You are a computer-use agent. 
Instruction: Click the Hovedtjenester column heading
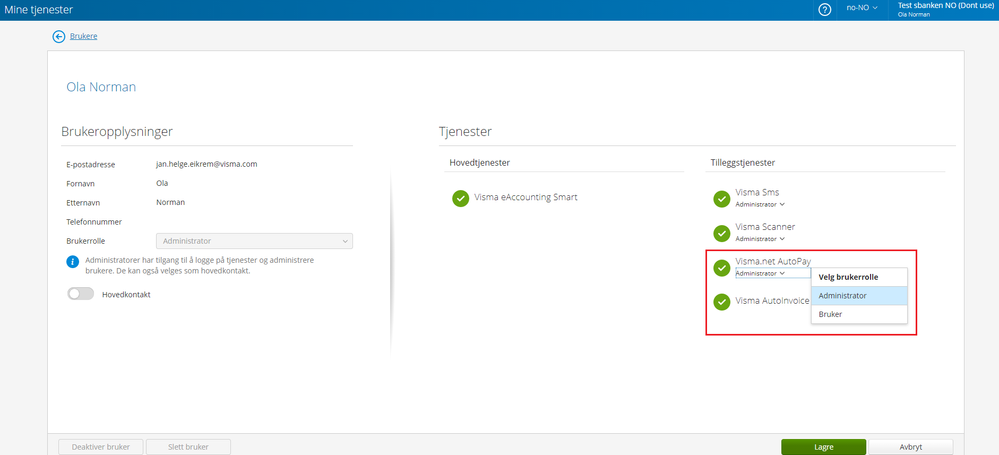click(480, 163)
